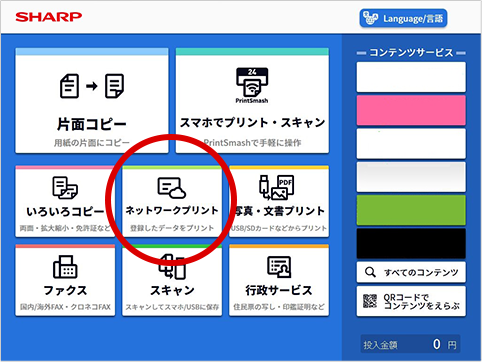Tap the scan device icon
Screen dimensions: 482x362
click(x=172, y=267)
